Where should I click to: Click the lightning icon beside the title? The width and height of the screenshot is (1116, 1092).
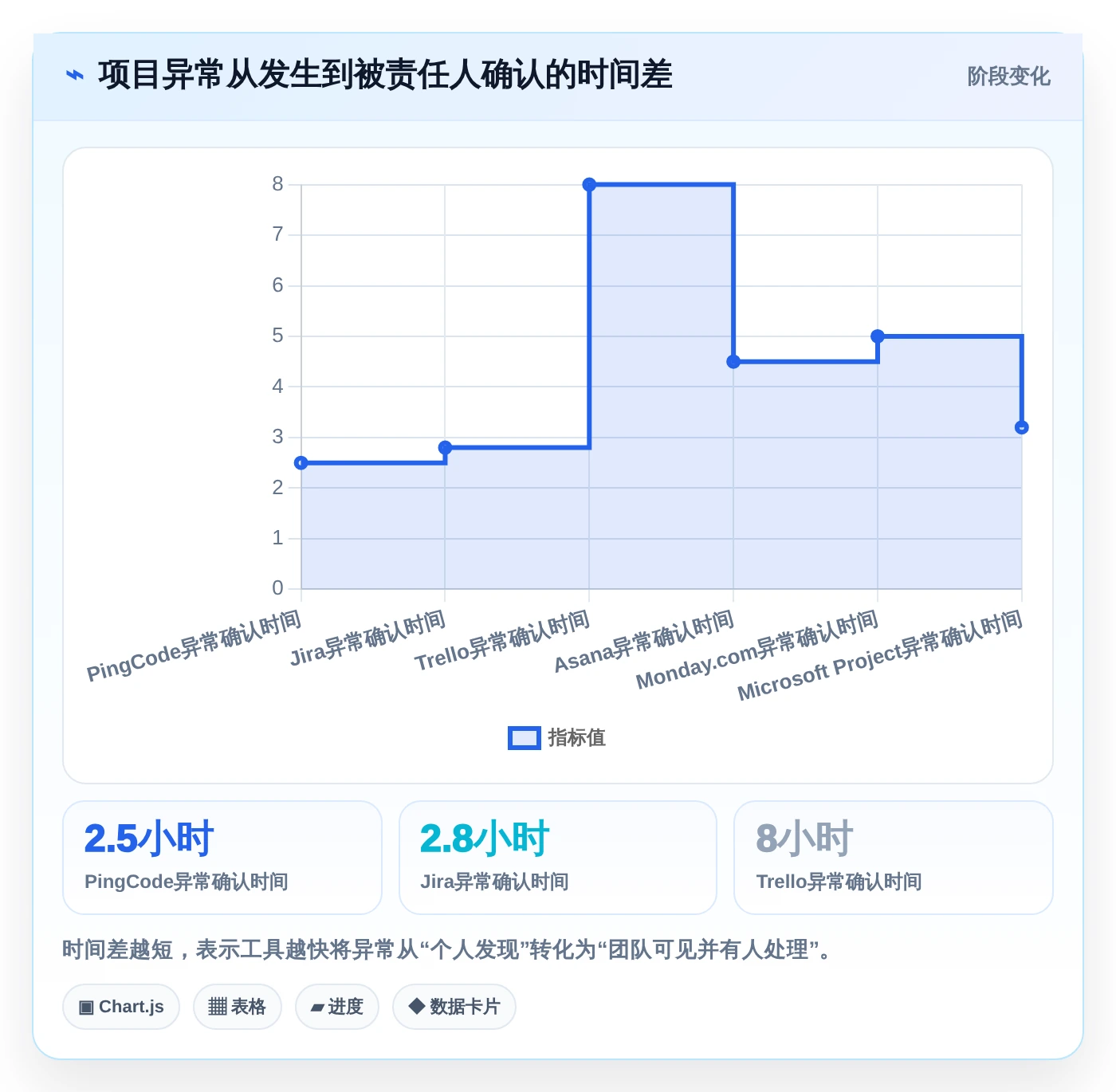point(74,75)
